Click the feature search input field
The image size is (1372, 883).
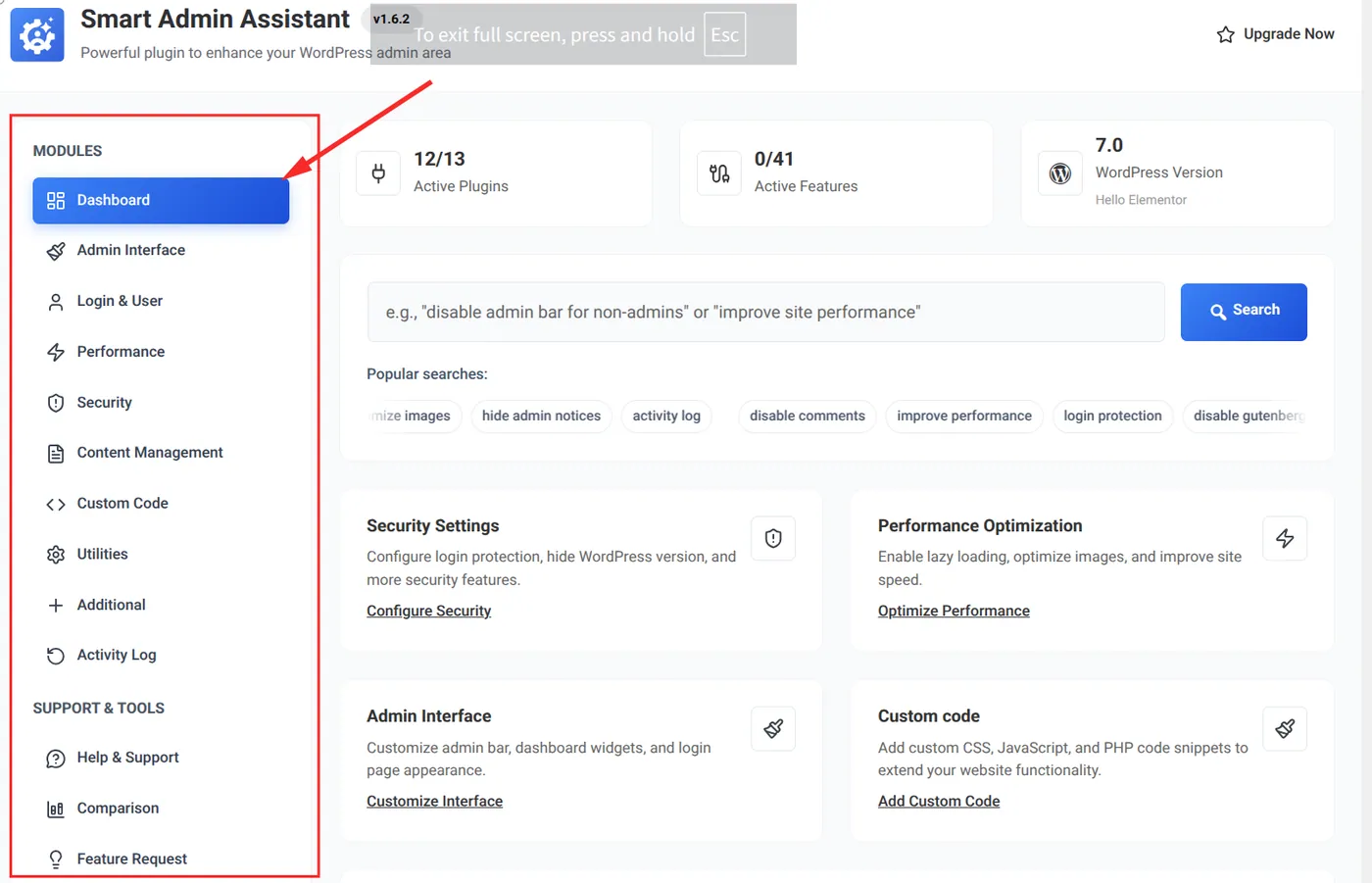click(765, 313)
